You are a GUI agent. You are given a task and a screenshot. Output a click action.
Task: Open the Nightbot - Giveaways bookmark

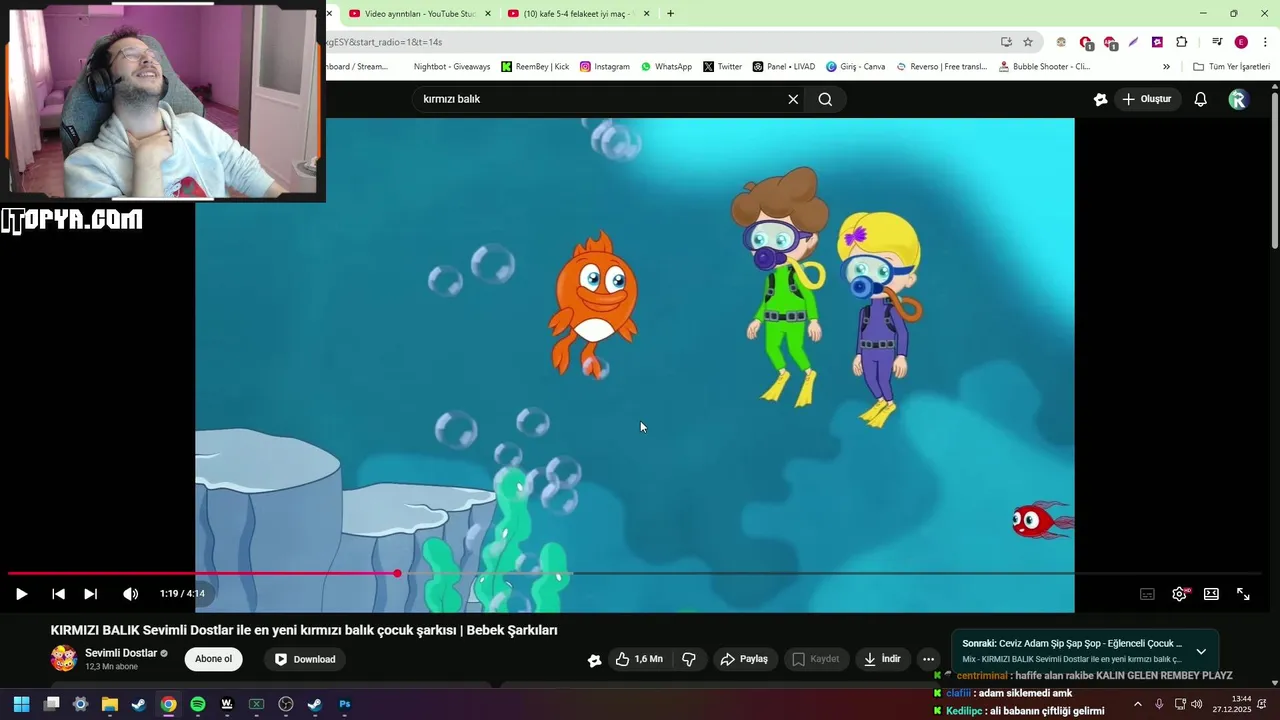(451, 67)
